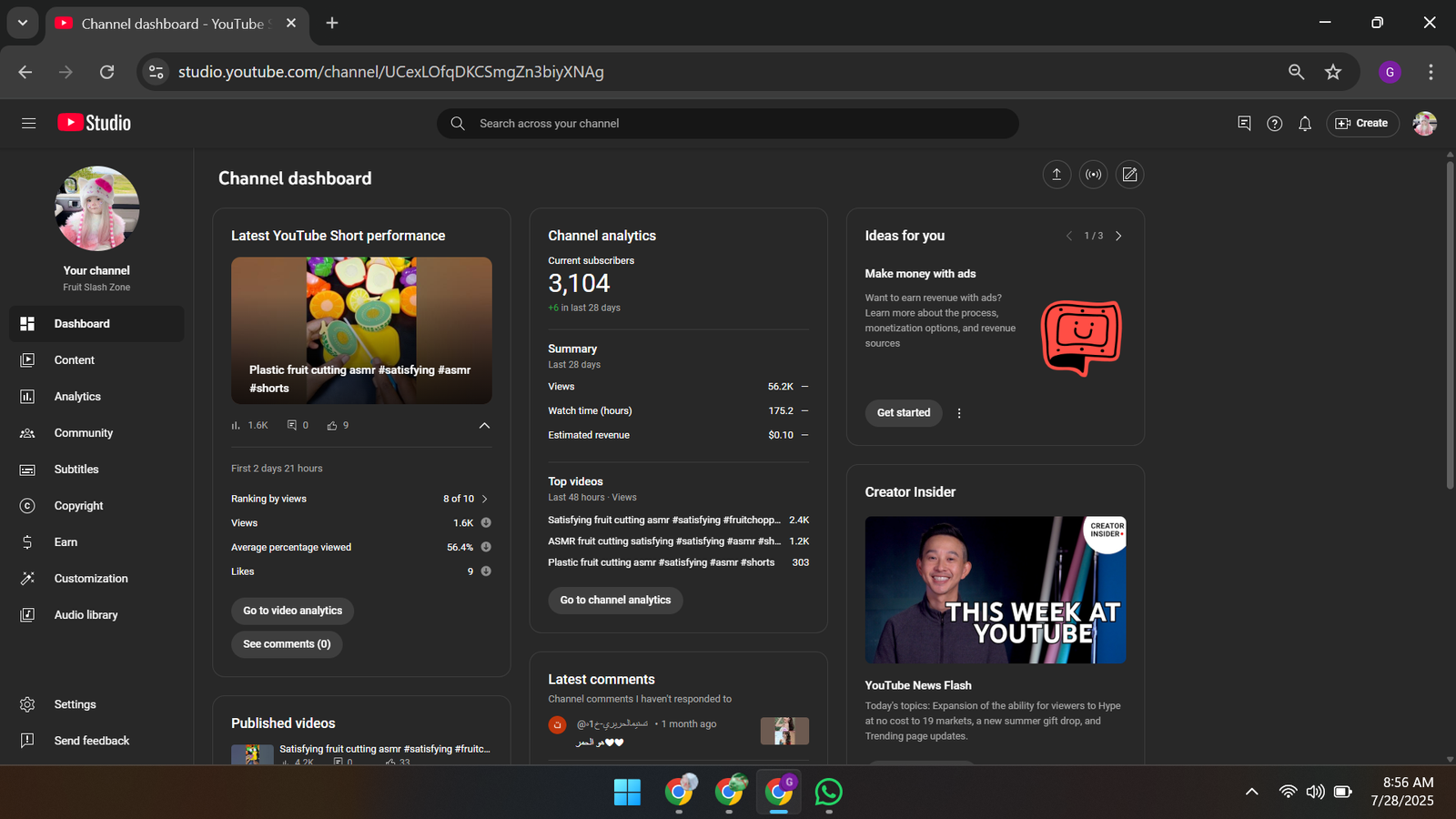Click the address bar URL
This screenshot has width=1456, height=819.
click(391, 72)
